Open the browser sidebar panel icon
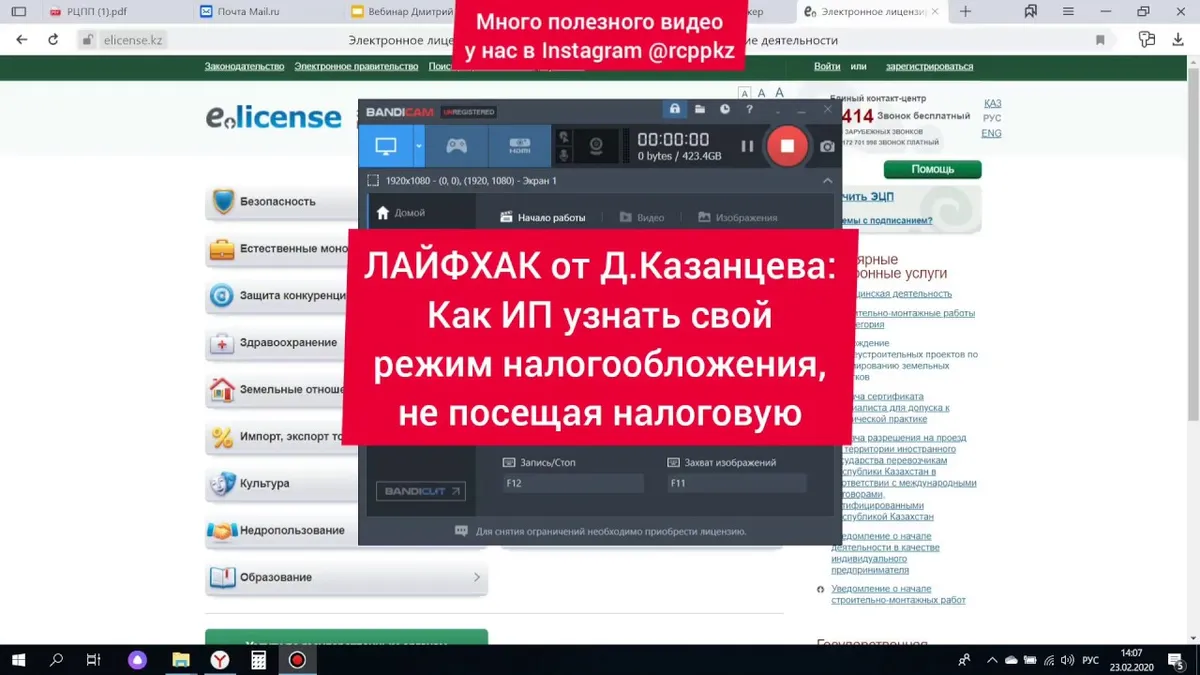 click(19, 12)
